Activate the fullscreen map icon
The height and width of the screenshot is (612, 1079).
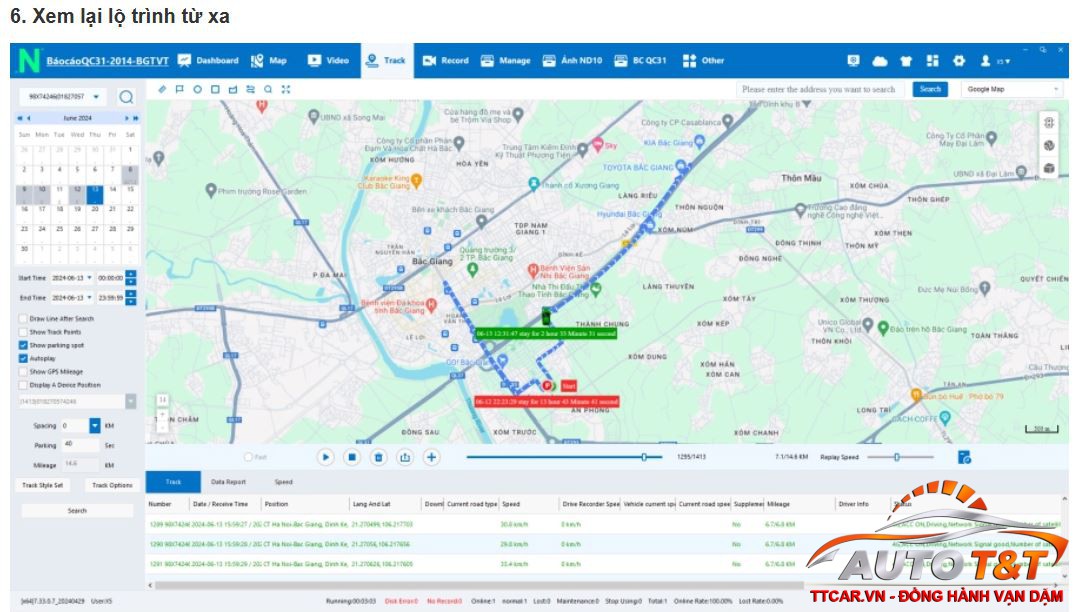pyautogui.click(x=286, y=89)
